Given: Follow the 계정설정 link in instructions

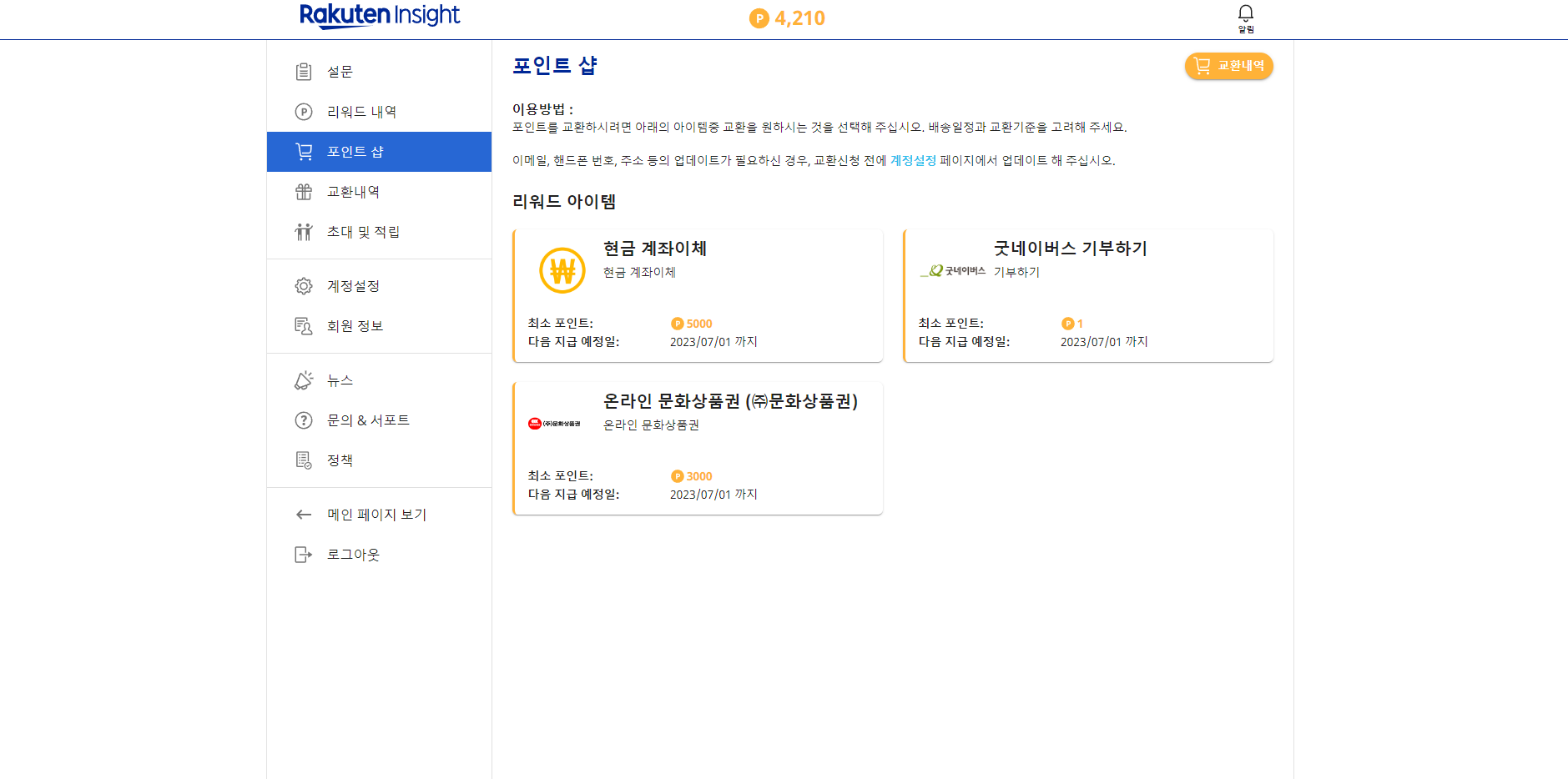Looking at the screenshot, I should pos(913,160).
